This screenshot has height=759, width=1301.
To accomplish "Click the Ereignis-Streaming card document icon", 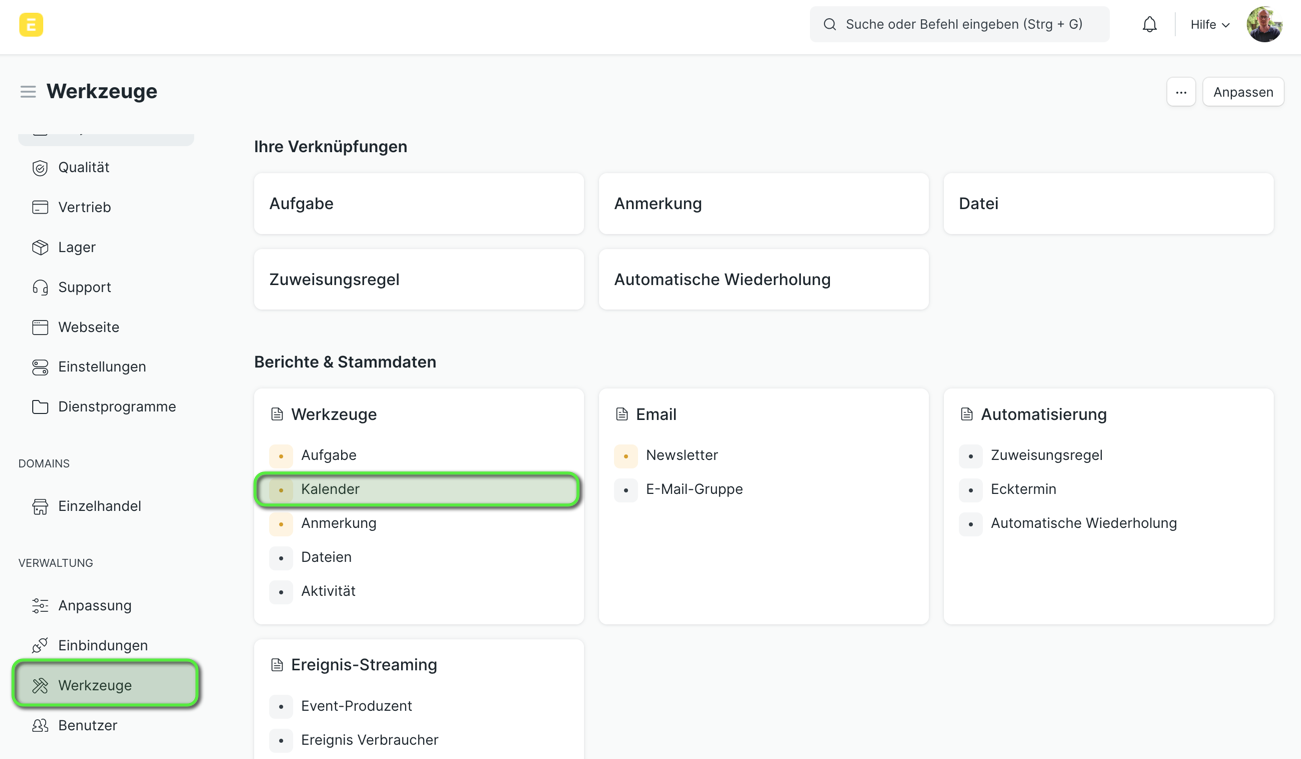I will pos(277,665).
